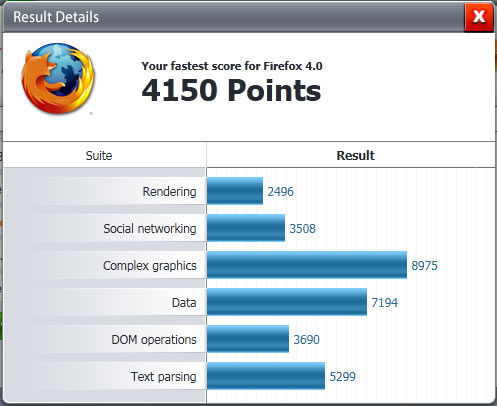Click the DOM operations suite label
The height and width of the screenshot is (406, 497).
click(x=154, y=340)
